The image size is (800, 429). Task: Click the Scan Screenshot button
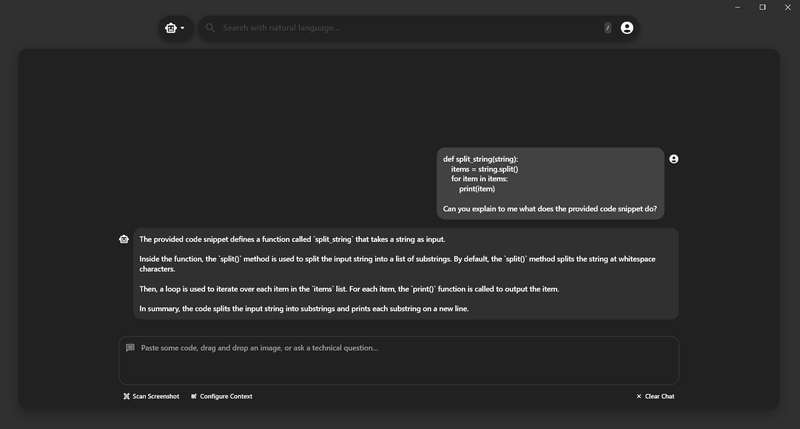pyautogui.click(x=151, y=396)
